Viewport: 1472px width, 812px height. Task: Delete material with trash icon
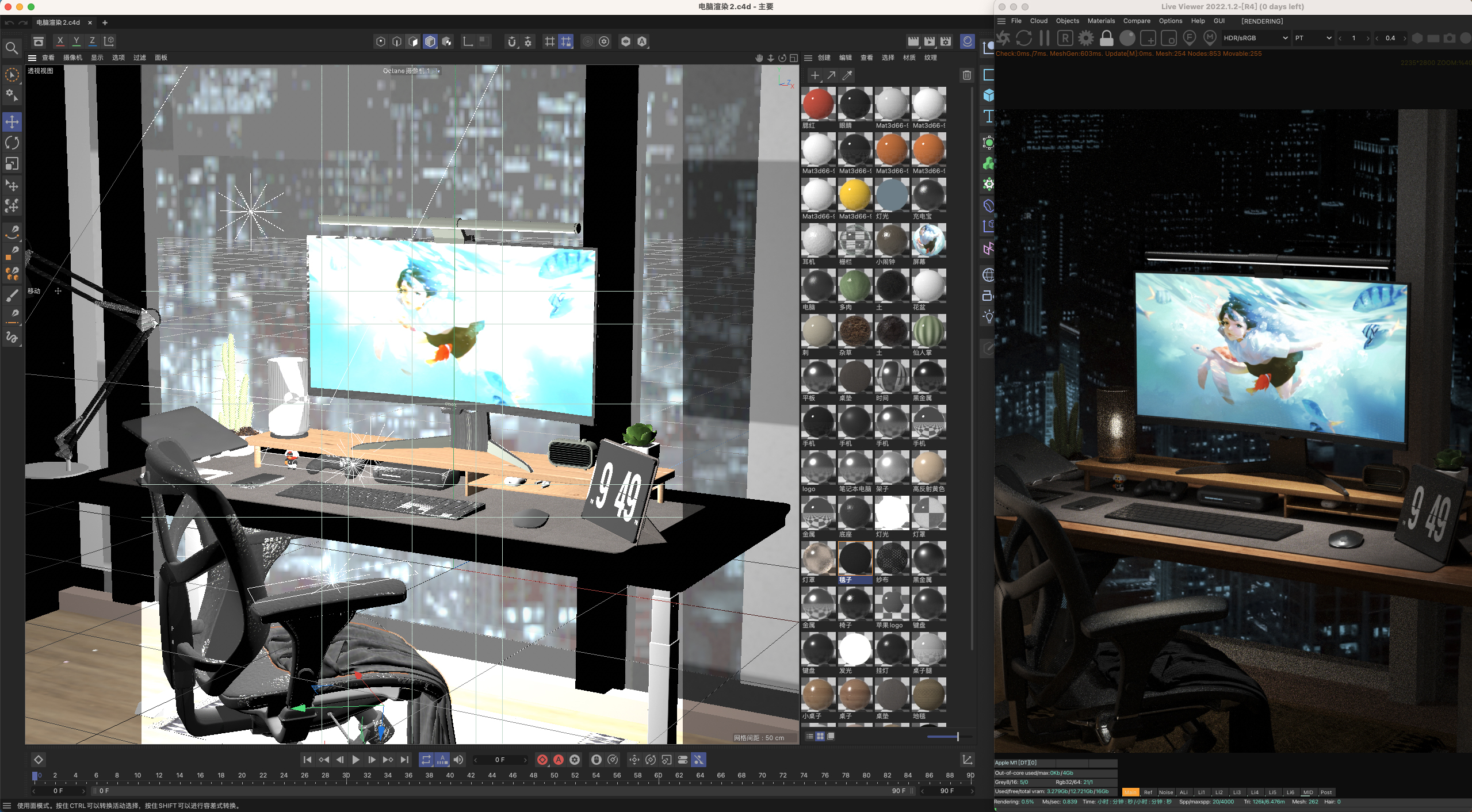point(966,75)
